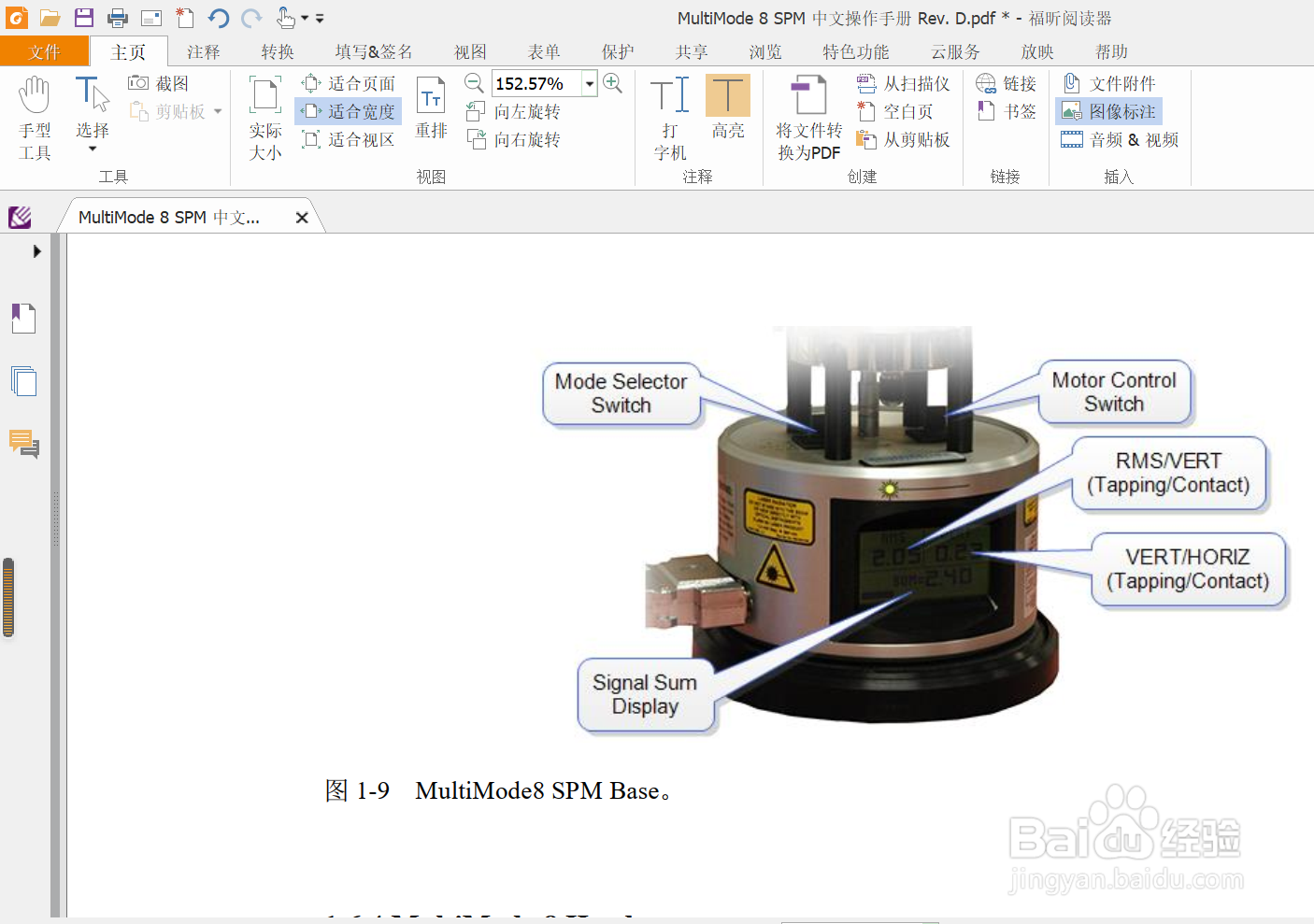Image resolution: width=1314 pixels, height=924 pixels.
Task: Open the 视图 ribbon tab
Action: 470,51
